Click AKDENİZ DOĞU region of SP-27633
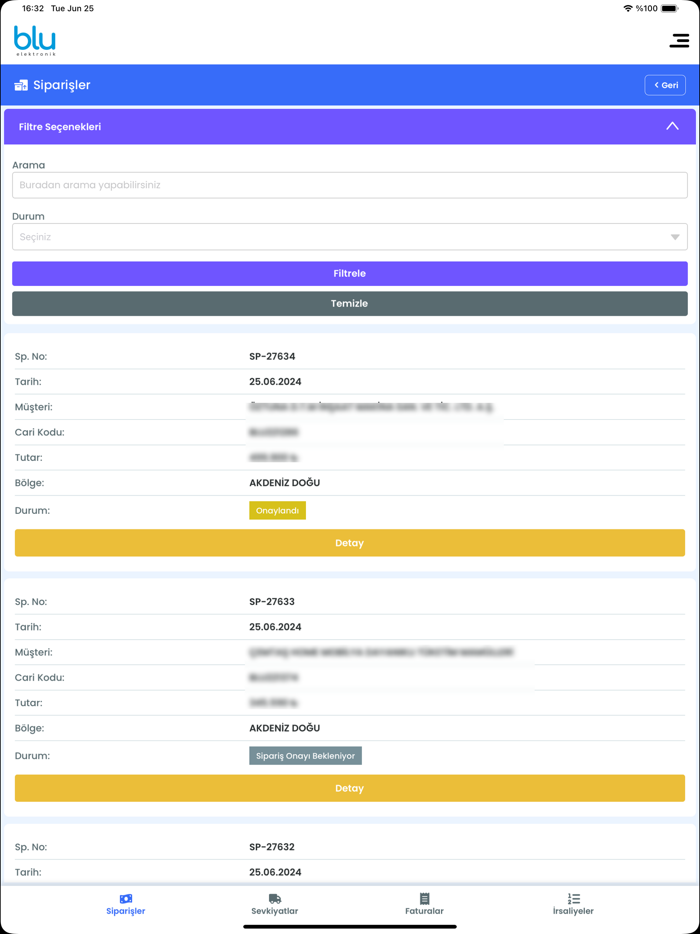Viewport: 700px width, 934px height. click(x=285, y=728)
